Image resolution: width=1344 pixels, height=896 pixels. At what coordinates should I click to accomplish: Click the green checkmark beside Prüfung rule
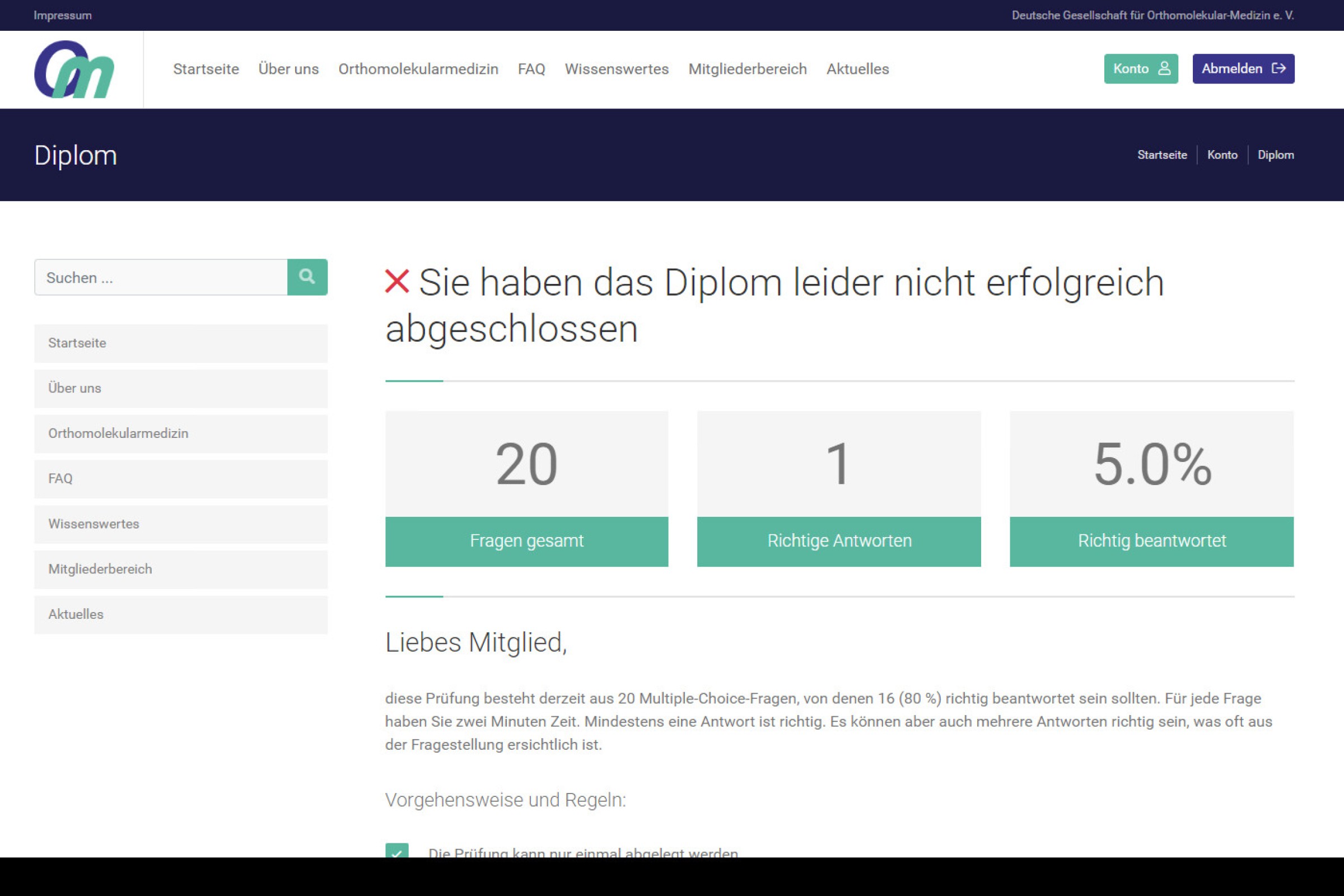pyautogui.click(x=396, y=851)
